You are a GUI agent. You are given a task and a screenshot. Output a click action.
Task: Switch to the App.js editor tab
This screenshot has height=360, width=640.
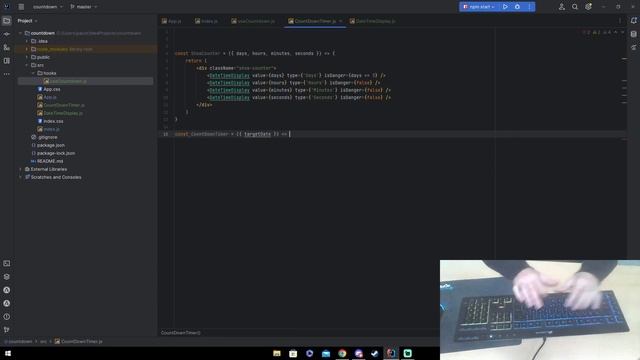coord(172,21)
